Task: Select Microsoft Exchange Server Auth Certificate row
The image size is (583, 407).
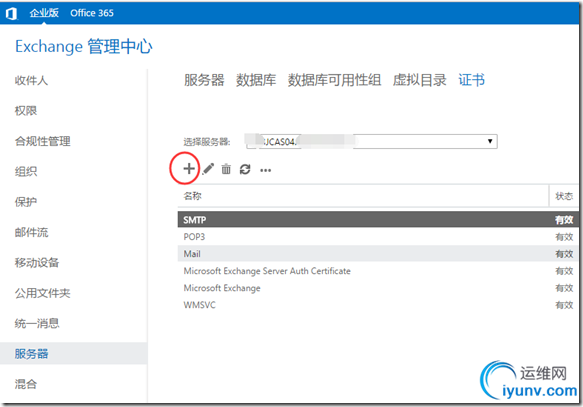Action: click(x=378, y=271)
